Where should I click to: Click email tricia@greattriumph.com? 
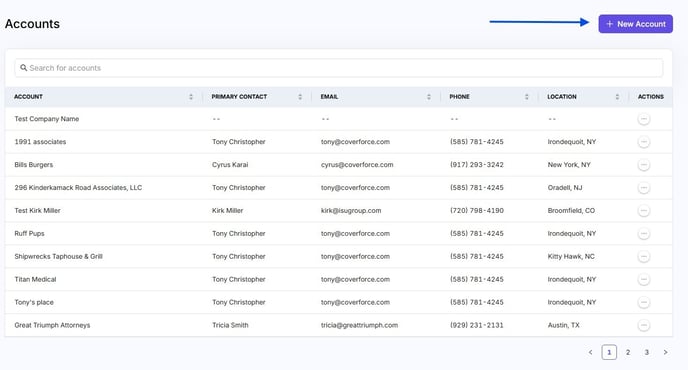[359, 325]
